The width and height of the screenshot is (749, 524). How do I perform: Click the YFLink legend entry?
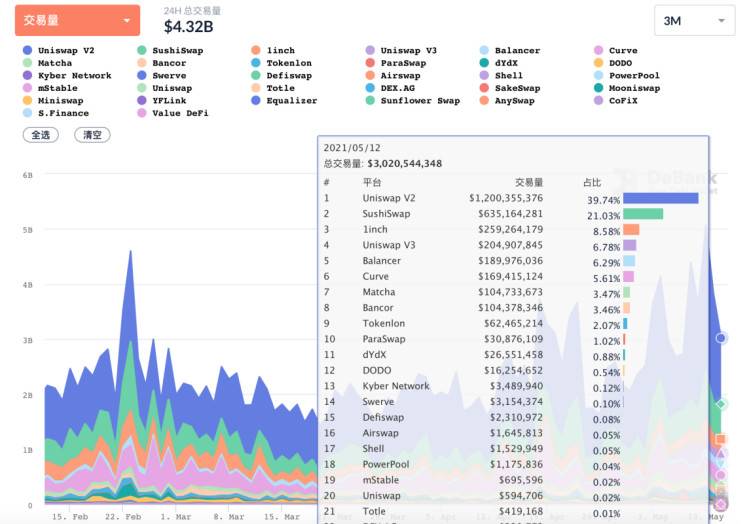[x=161, y=101]
